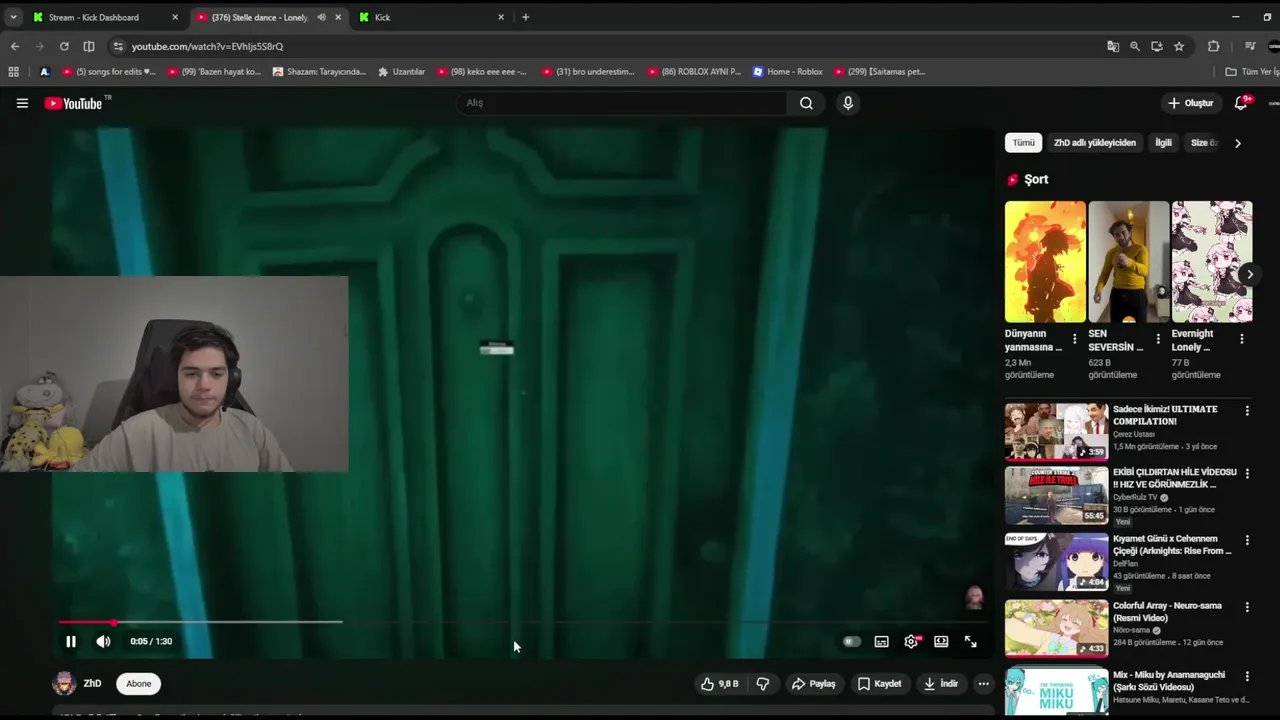
Task: Select ZhD adlı yükleyiciden chip
Action: tap(1095, 143)
